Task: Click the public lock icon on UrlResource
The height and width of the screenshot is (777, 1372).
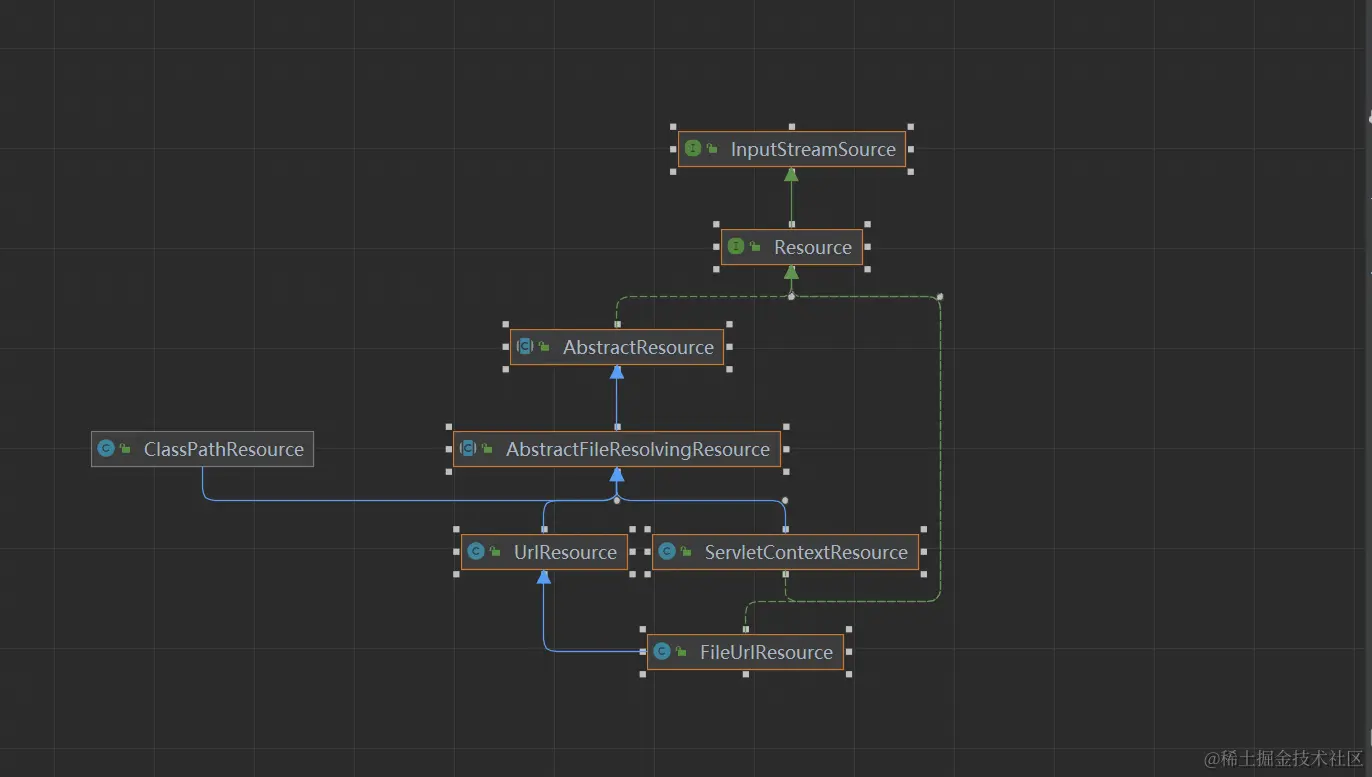Action: 495,552
